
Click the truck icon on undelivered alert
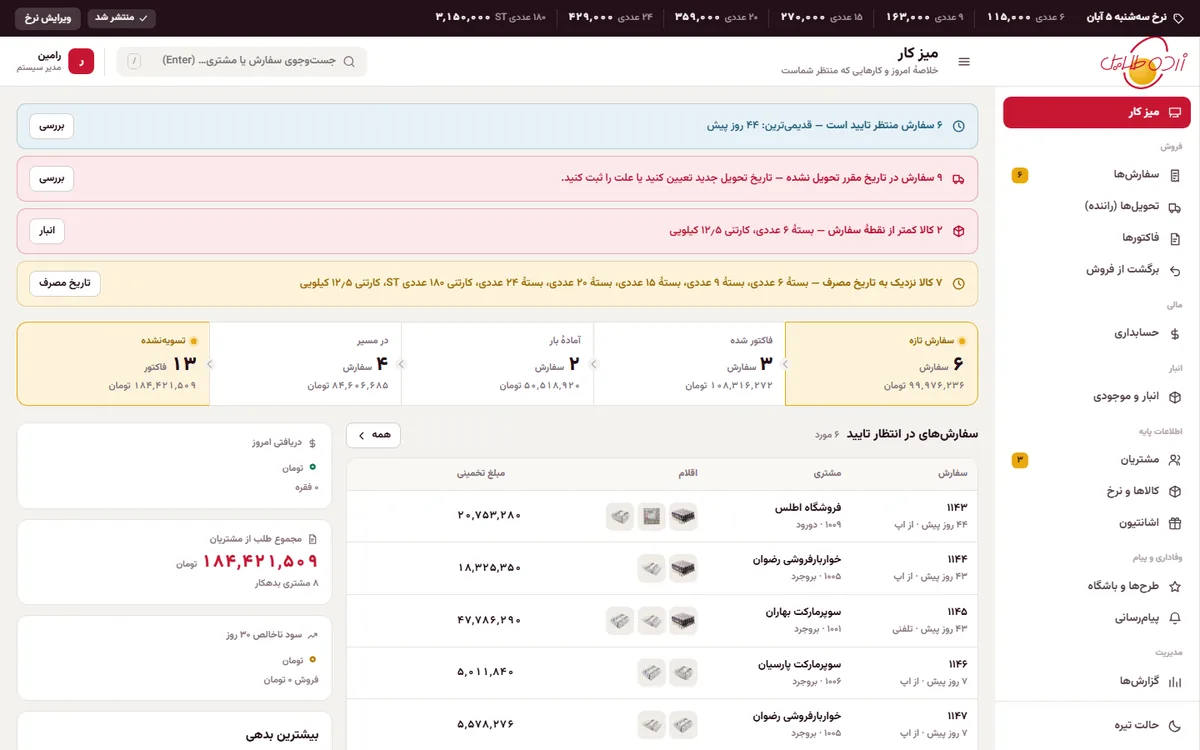(958, 178)
